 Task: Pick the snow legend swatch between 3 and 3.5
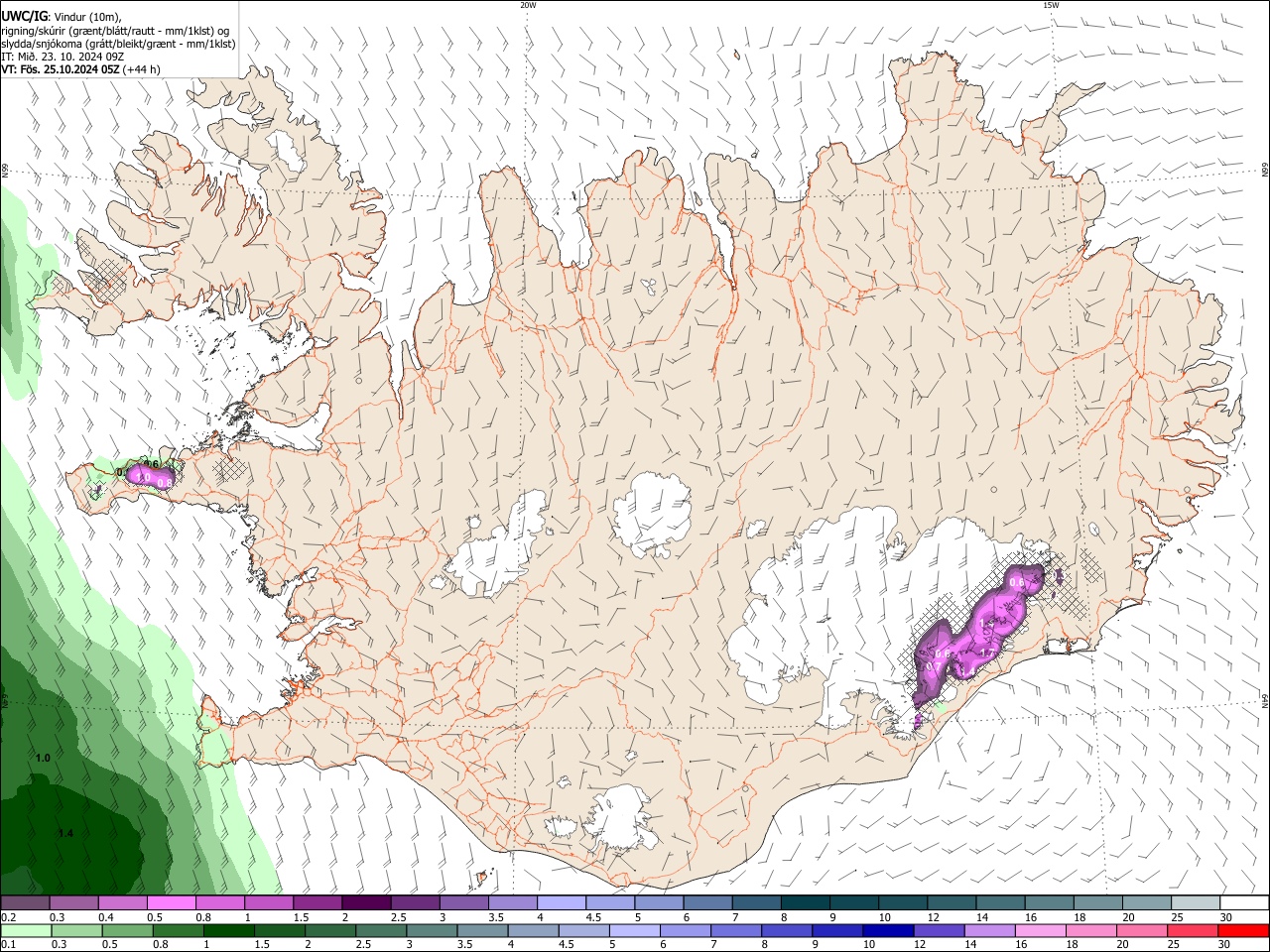[464, 902]
